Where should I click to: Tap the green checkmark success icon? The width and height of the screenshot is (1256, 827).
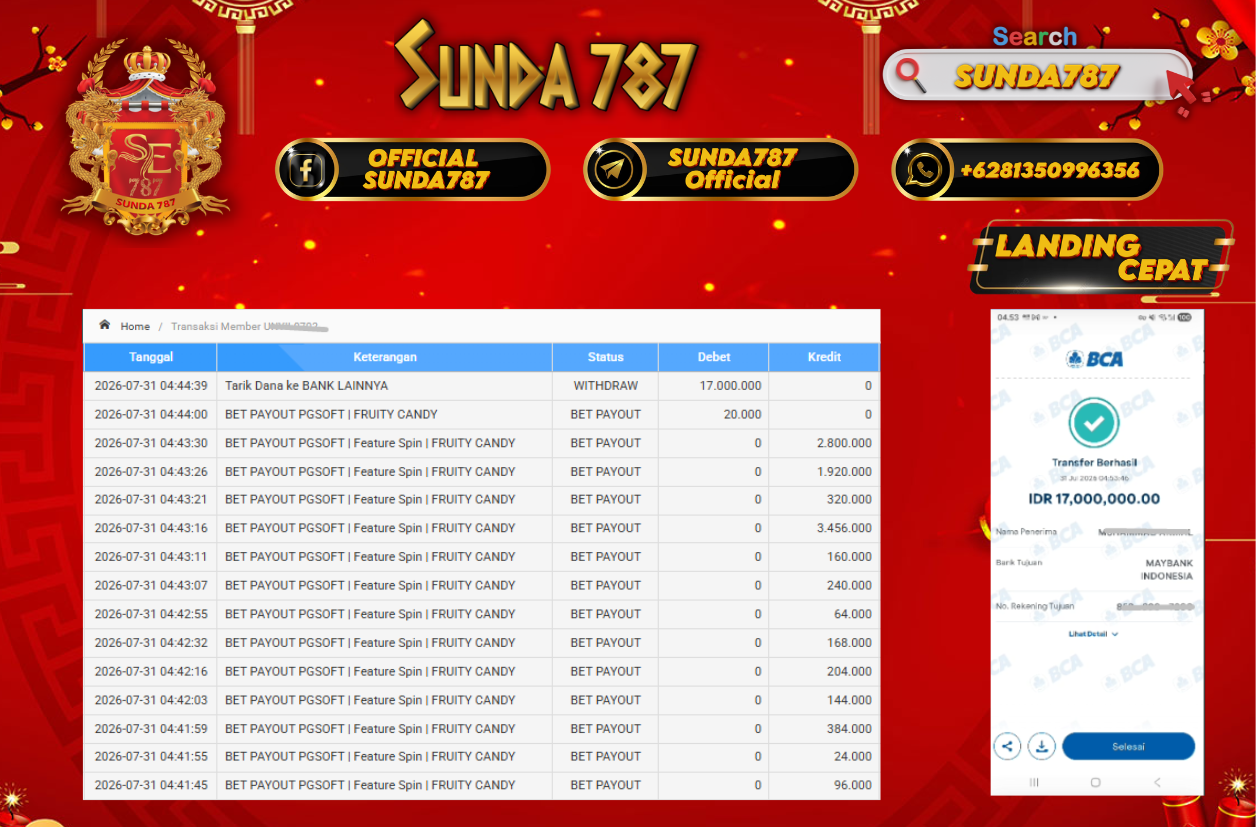click(1094, 424)
